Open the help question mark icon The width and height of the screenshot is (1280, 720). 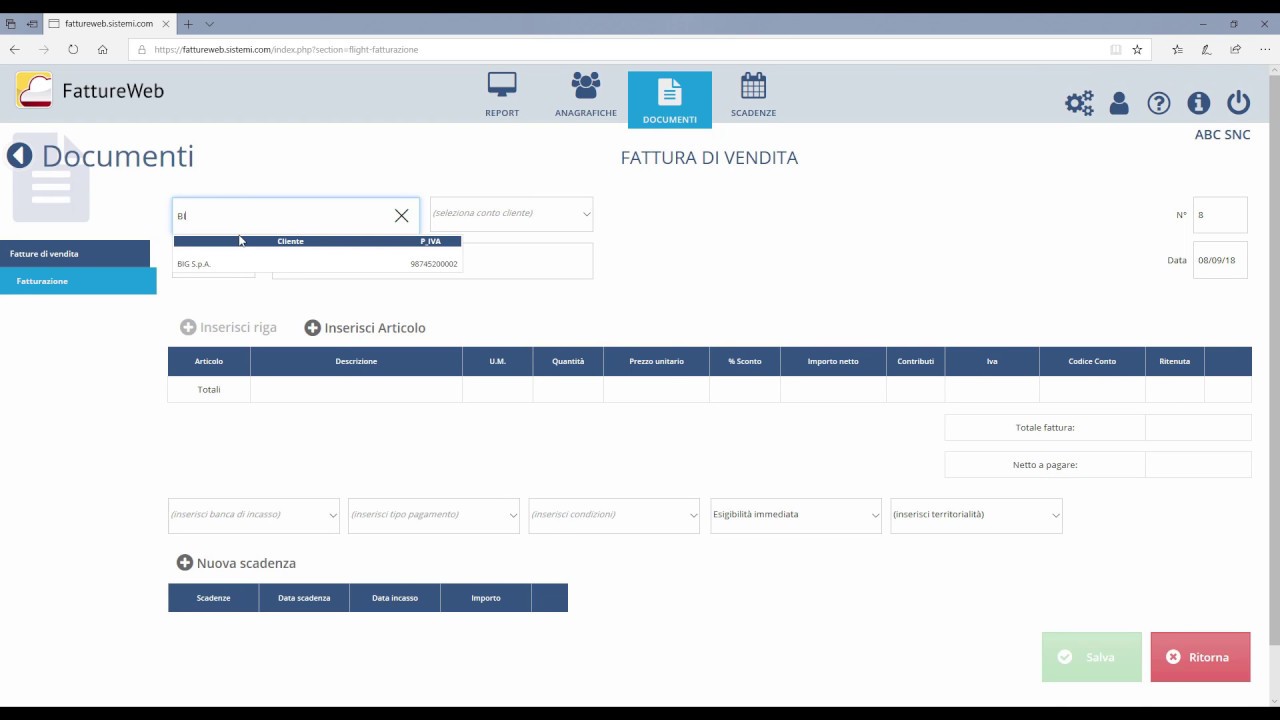coord(1158,103)
